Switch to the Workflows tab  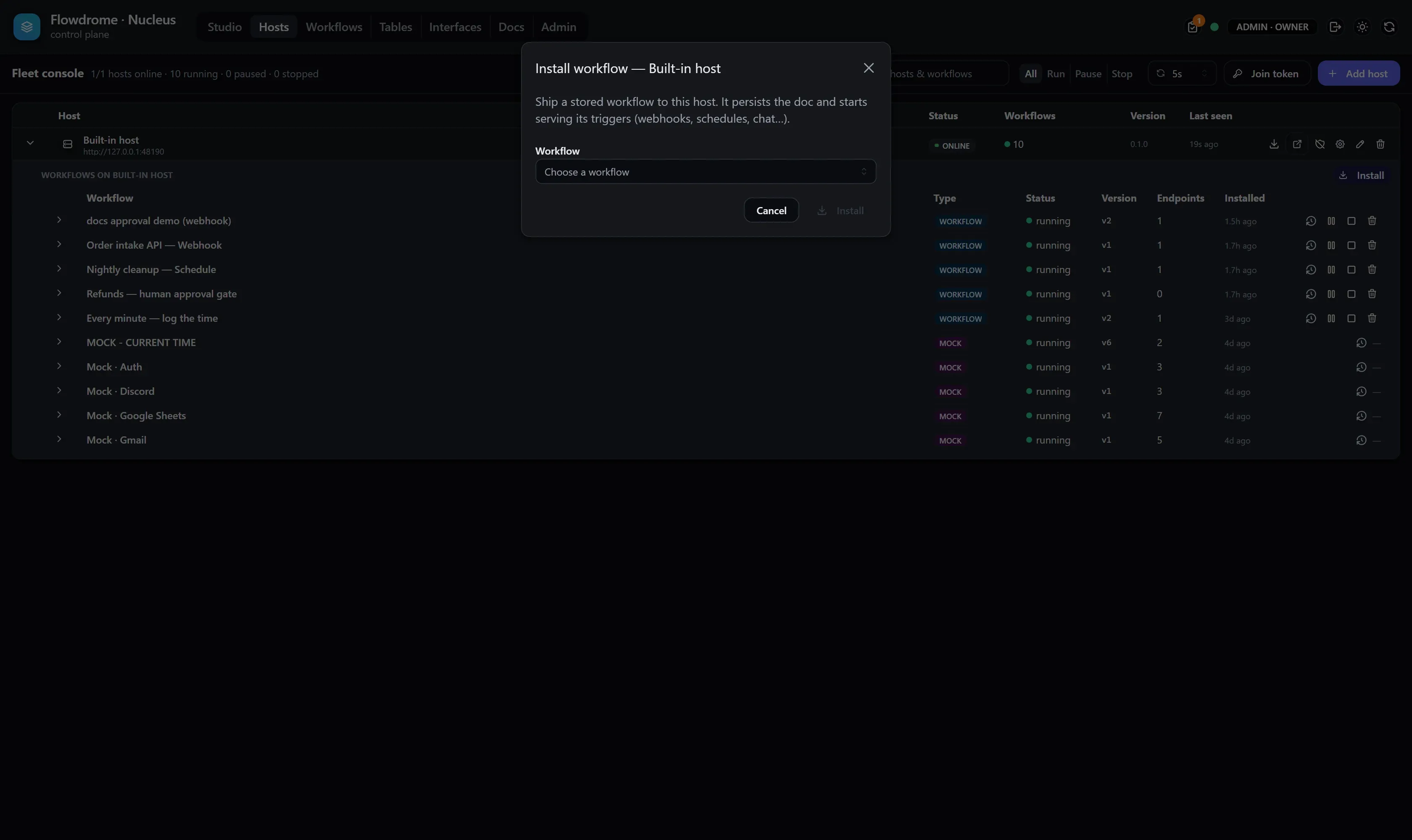(334, 26)
